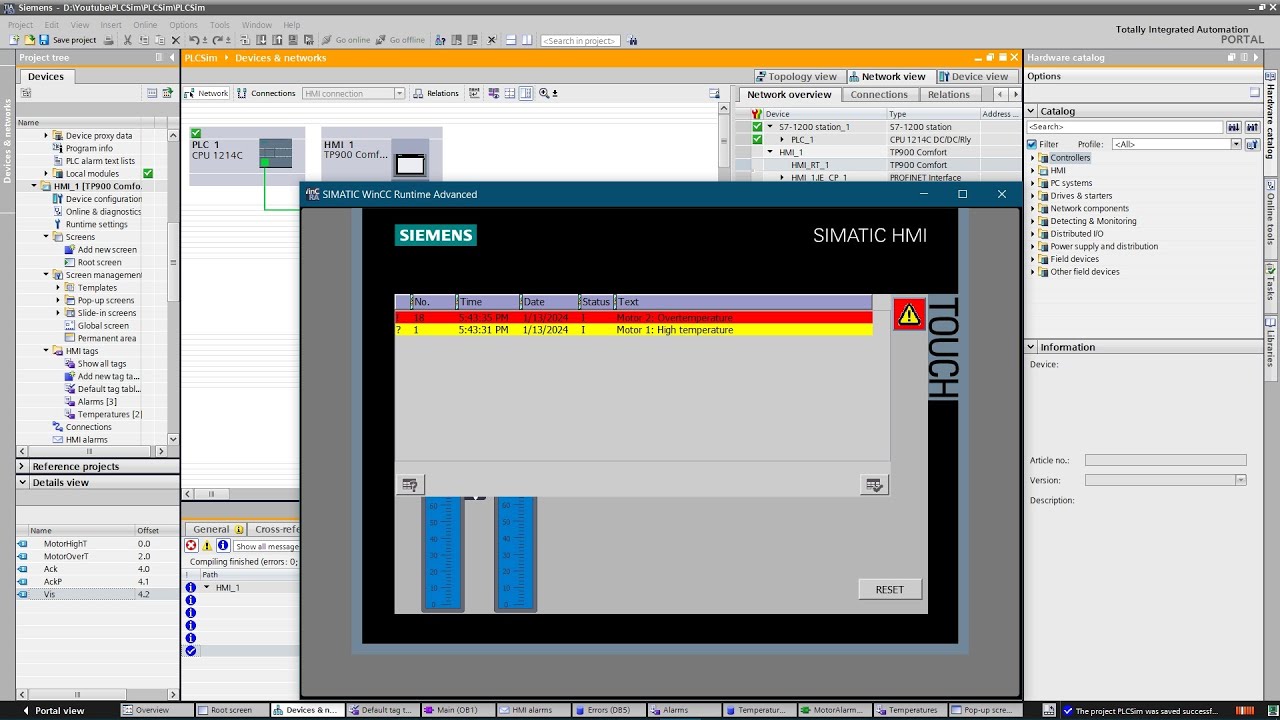Image resolution: width=1280 pixels, height=720 pixels.
Task: Collapse the HMI tags tree node
Action: pos(46,351)
